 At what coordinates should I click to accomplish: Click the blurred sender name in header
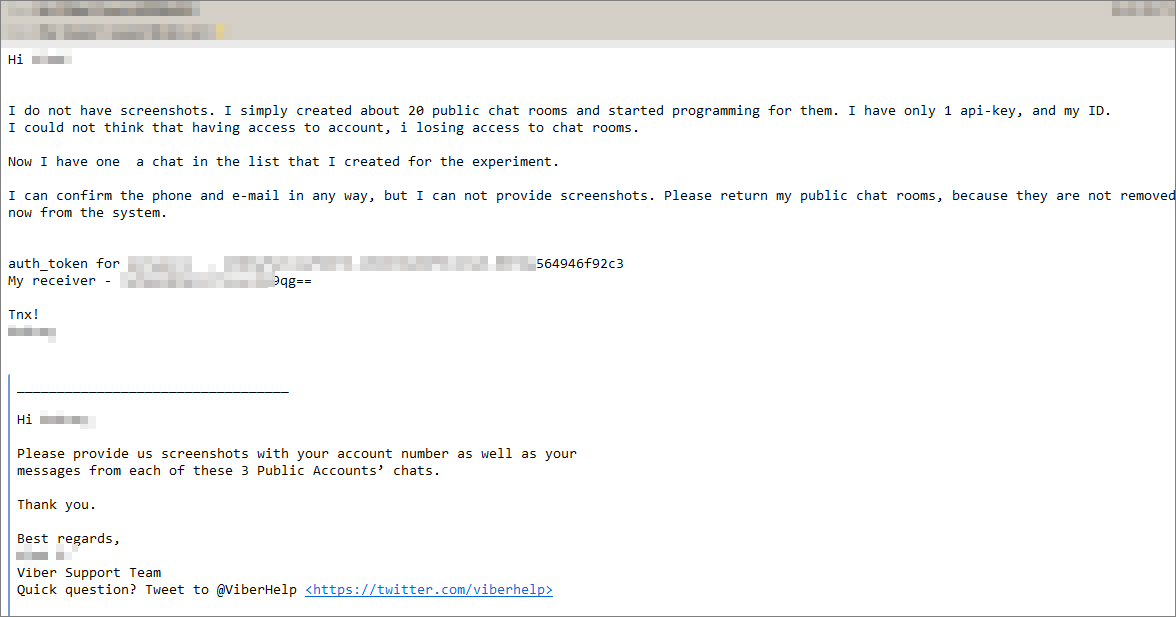[105, 10]
